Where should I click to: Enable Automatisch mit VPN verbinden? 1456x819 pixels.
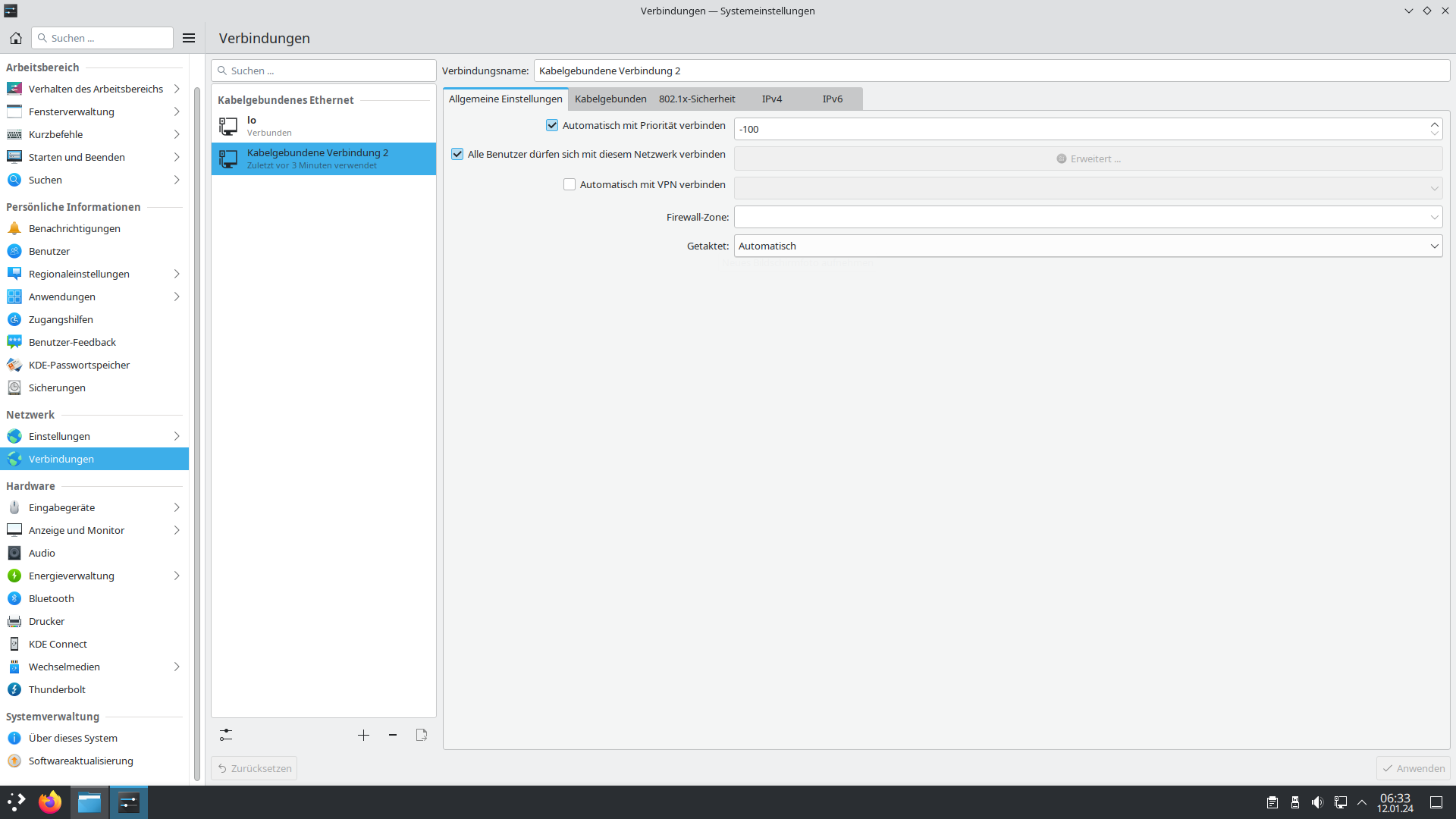pos(570,184)
